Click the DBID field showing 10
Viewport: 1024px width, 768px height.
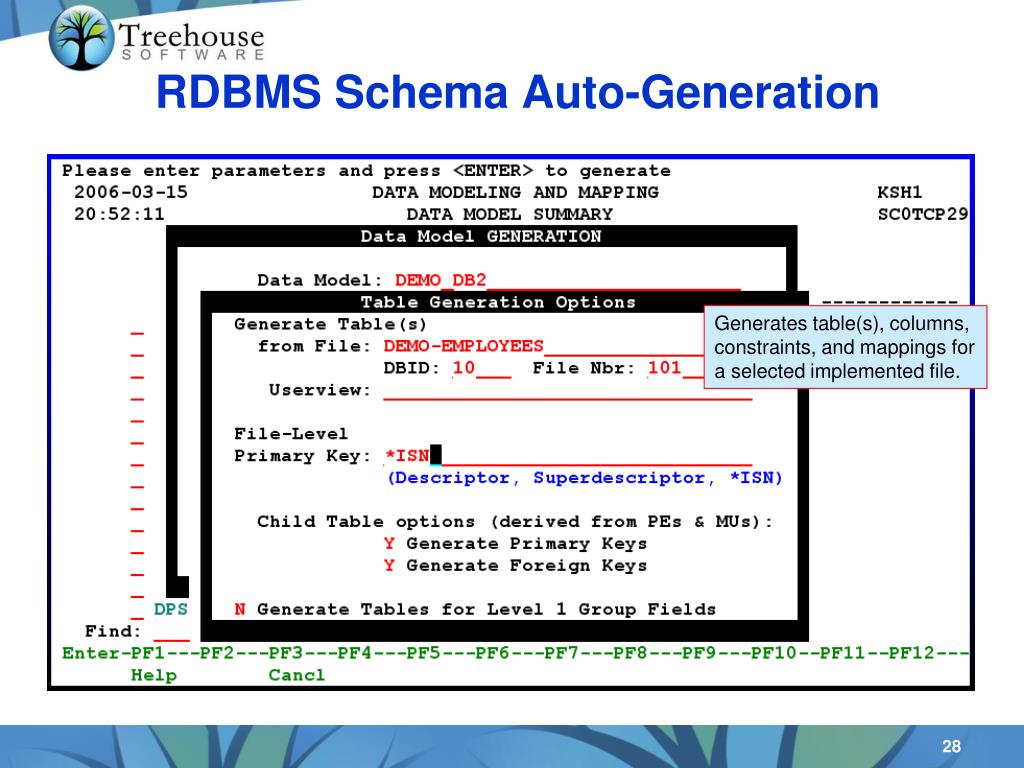[481, 368]
